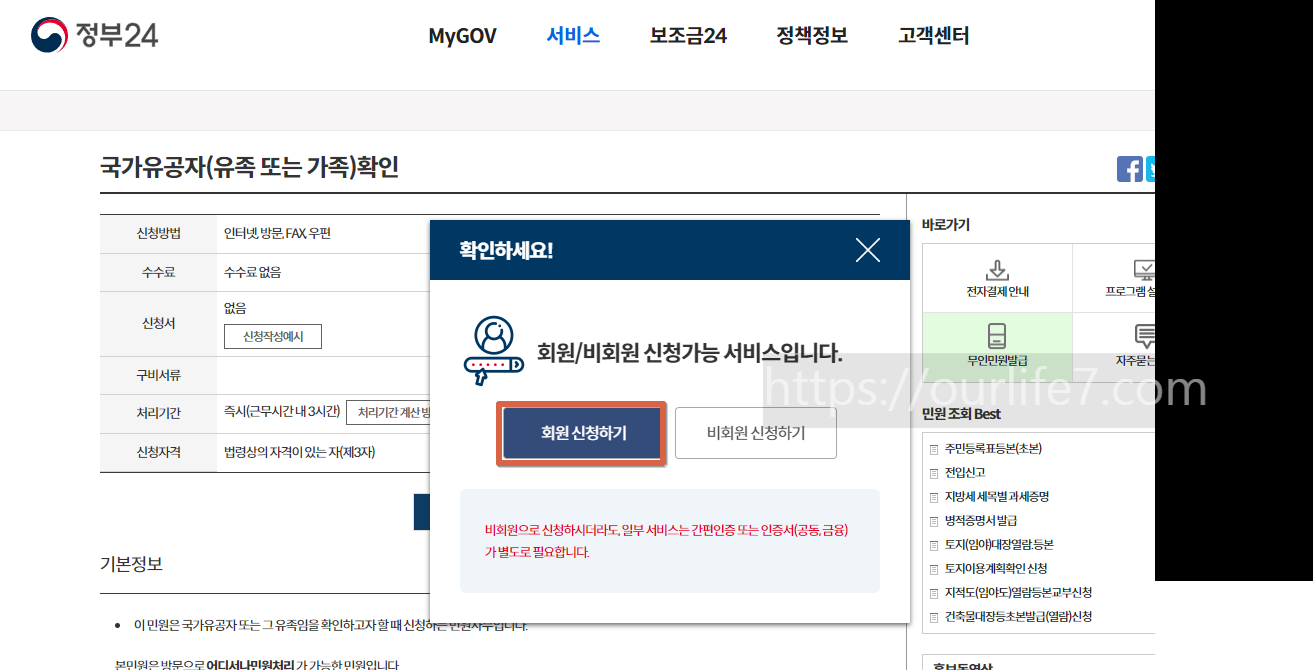The image size is (1313, 670).
Task: Close the 확인하세요 popup with the X
Action: [867, 251]
